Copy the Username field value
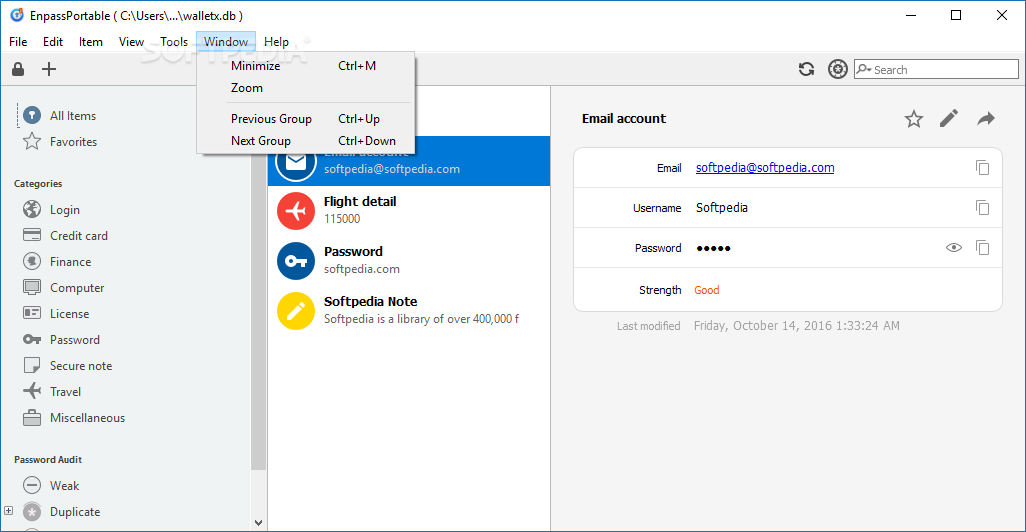 pyautogui.click(x=982, y=207)
